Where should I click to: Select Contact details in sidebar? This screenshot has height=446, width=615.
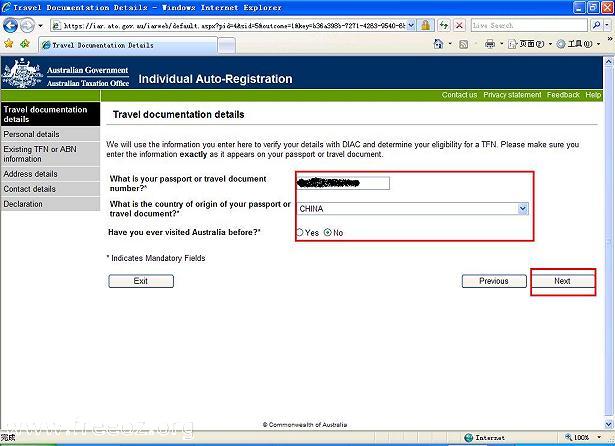[x=50, y=189]
